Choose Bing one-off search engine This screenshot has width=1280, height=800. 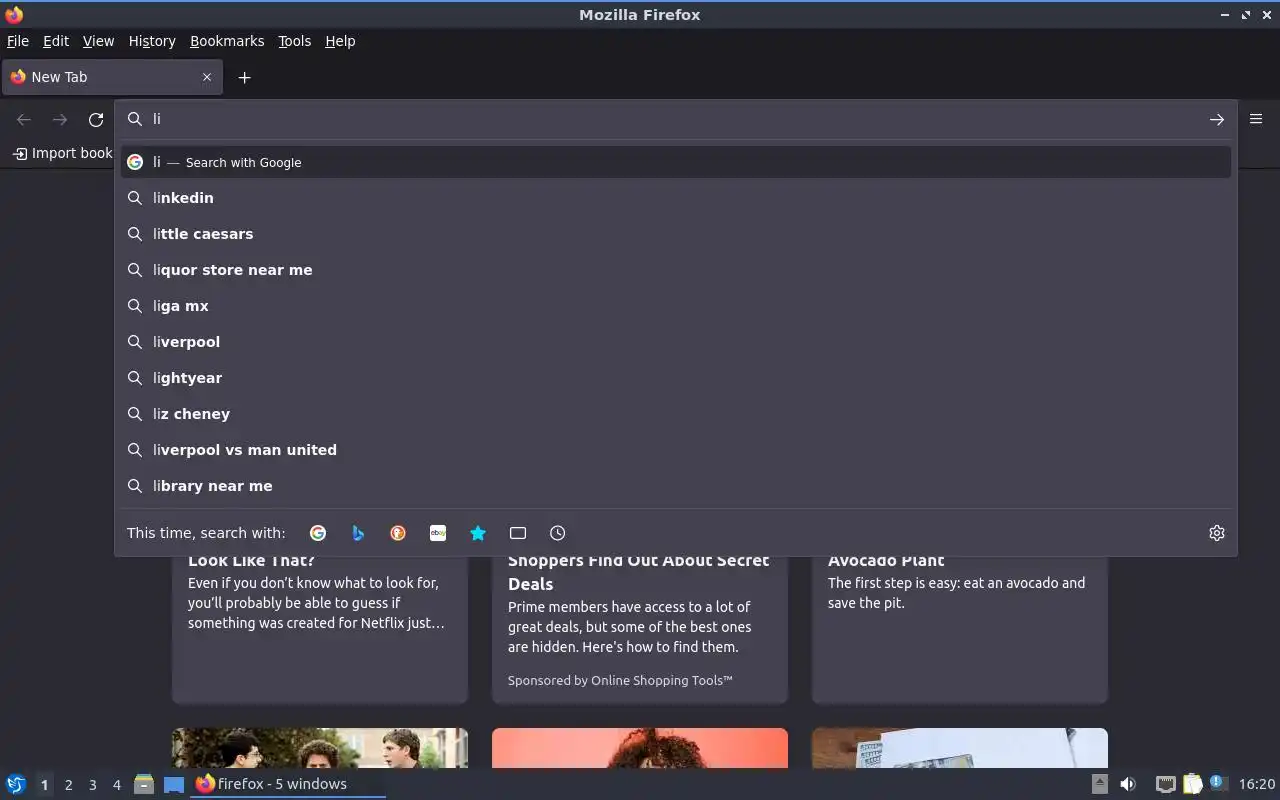pos(358,533)
